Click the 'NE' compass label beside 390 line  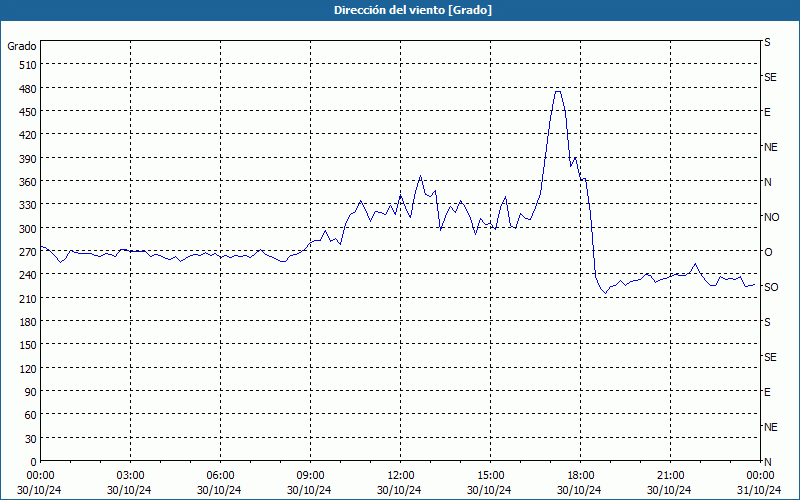point(770,147)
